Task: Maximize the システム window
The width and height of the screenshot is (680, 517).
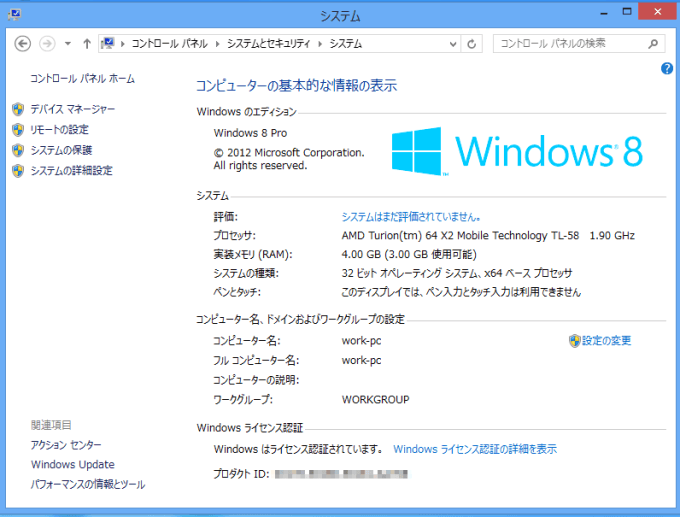Action: (627, 12)
